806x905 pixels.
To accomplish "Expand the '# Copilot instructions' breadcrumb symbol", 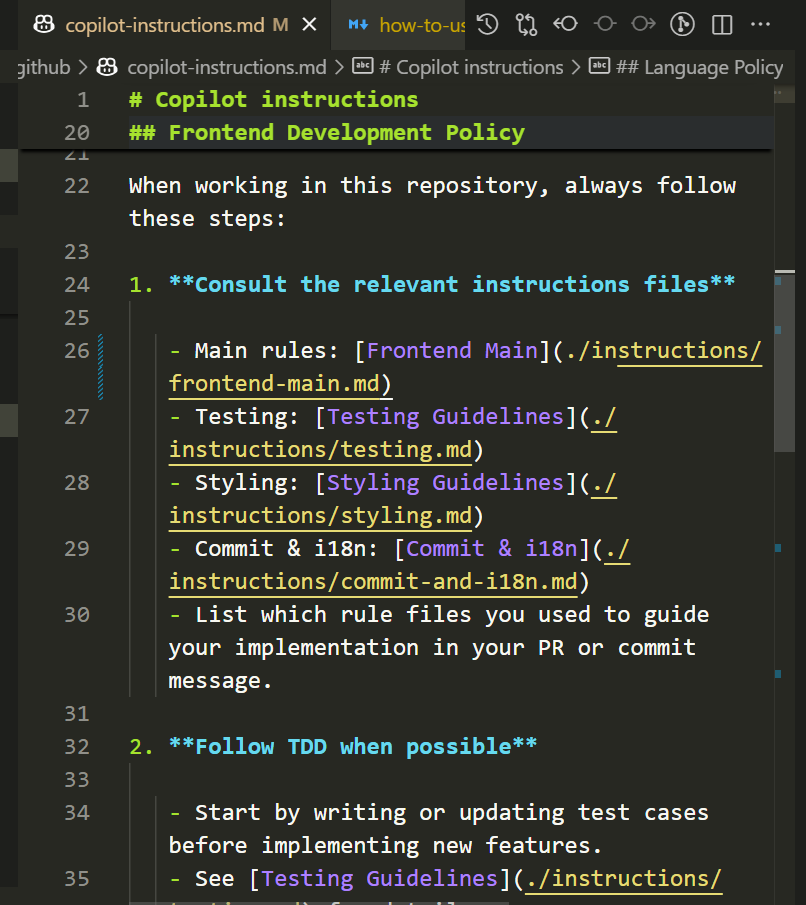I will point(468,67).
